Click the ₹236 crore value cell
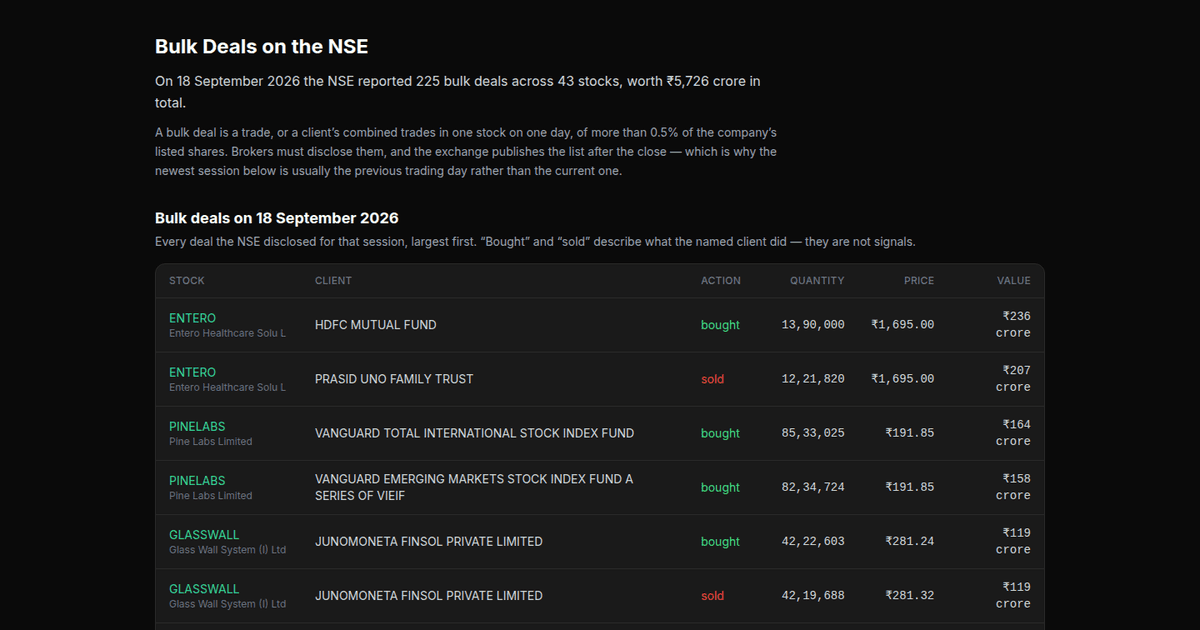The width and height of the screenshot is (1200, 630). (1013, 324)
